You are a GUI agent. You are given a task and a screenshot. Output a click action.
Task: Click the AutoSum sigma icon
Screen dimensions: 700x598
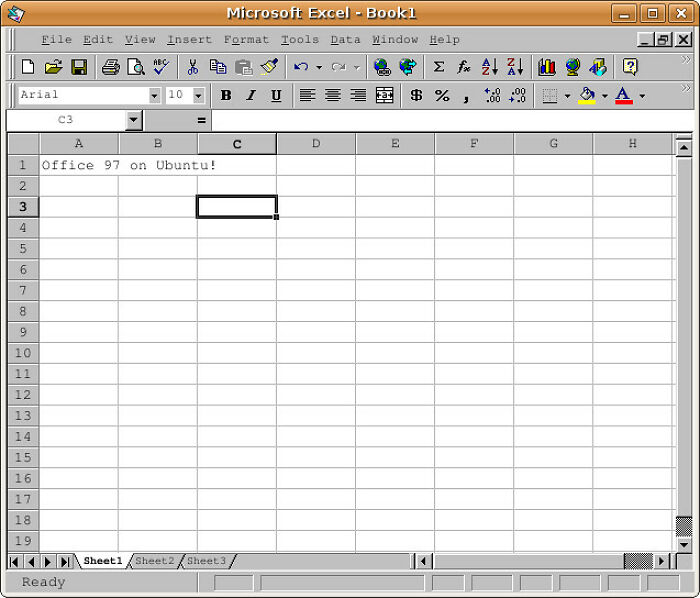click(438, 67)
